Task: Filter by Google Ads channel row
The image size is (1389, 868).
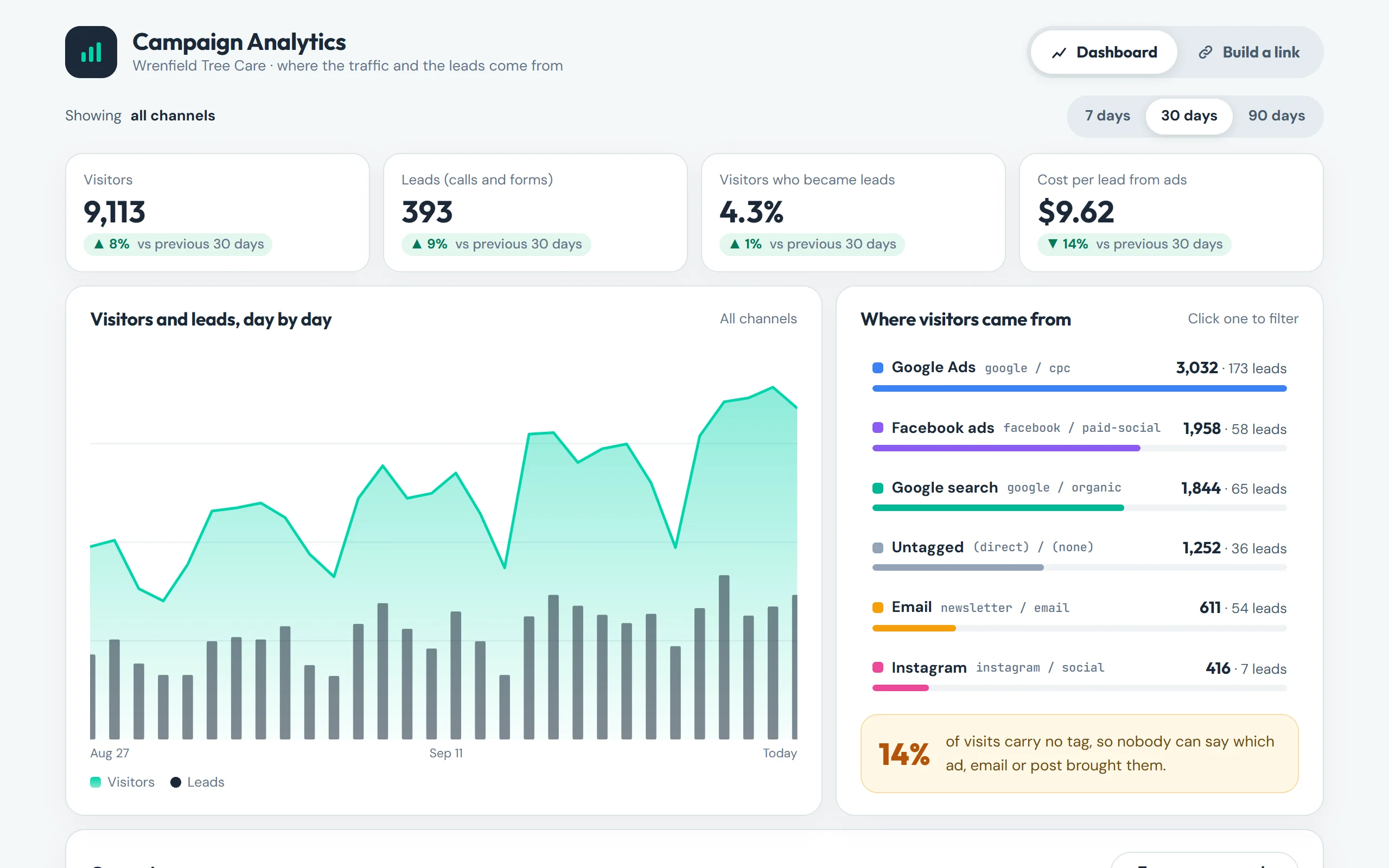Action: (x=1079, y=375)
